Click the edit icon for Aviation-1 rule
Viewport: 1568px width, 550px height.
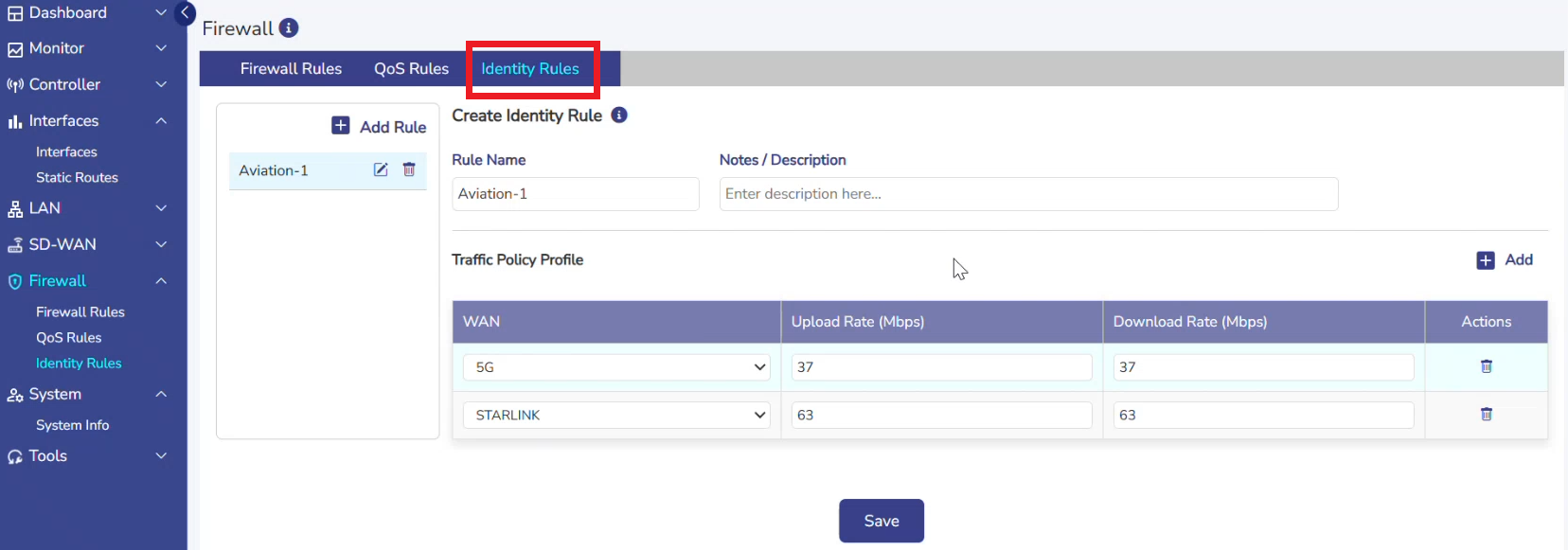pos(381,169)
